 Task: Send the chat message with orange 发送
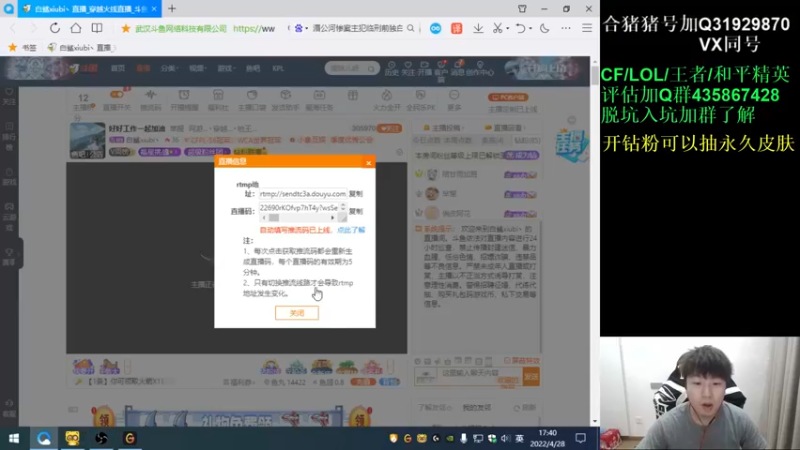[531, 377]
